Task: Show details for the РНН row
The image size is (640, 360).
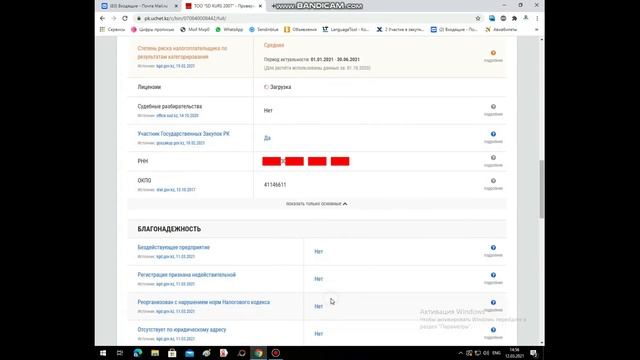Action: pos(493,161)
